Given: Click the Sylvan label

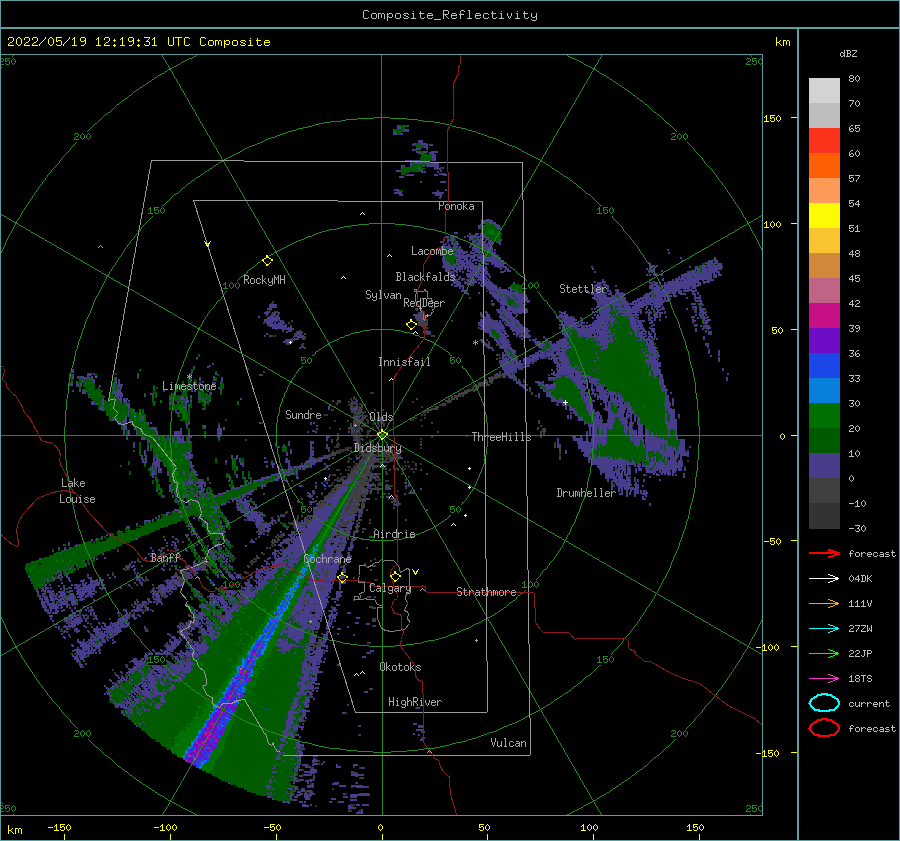Looking at the screenshot, I should click(383, 295).
